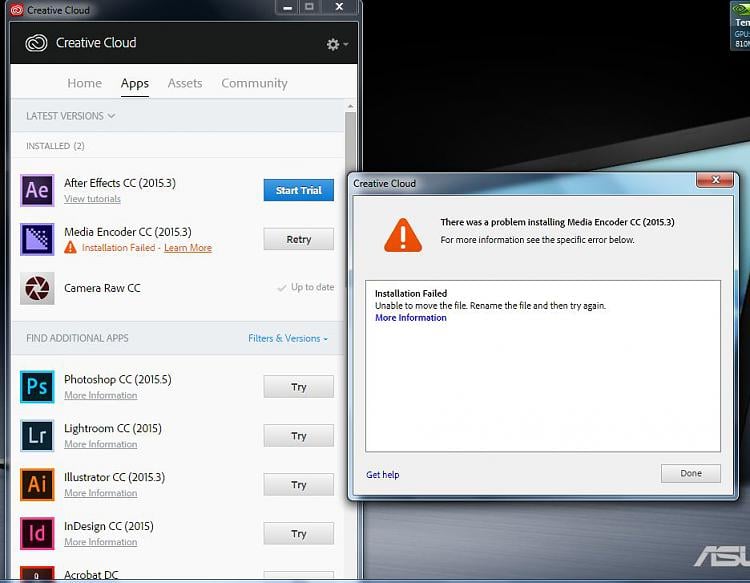Expand the Latest Versions dropdown
Viewport: 750px width, 583px height.
click(70, 116)
